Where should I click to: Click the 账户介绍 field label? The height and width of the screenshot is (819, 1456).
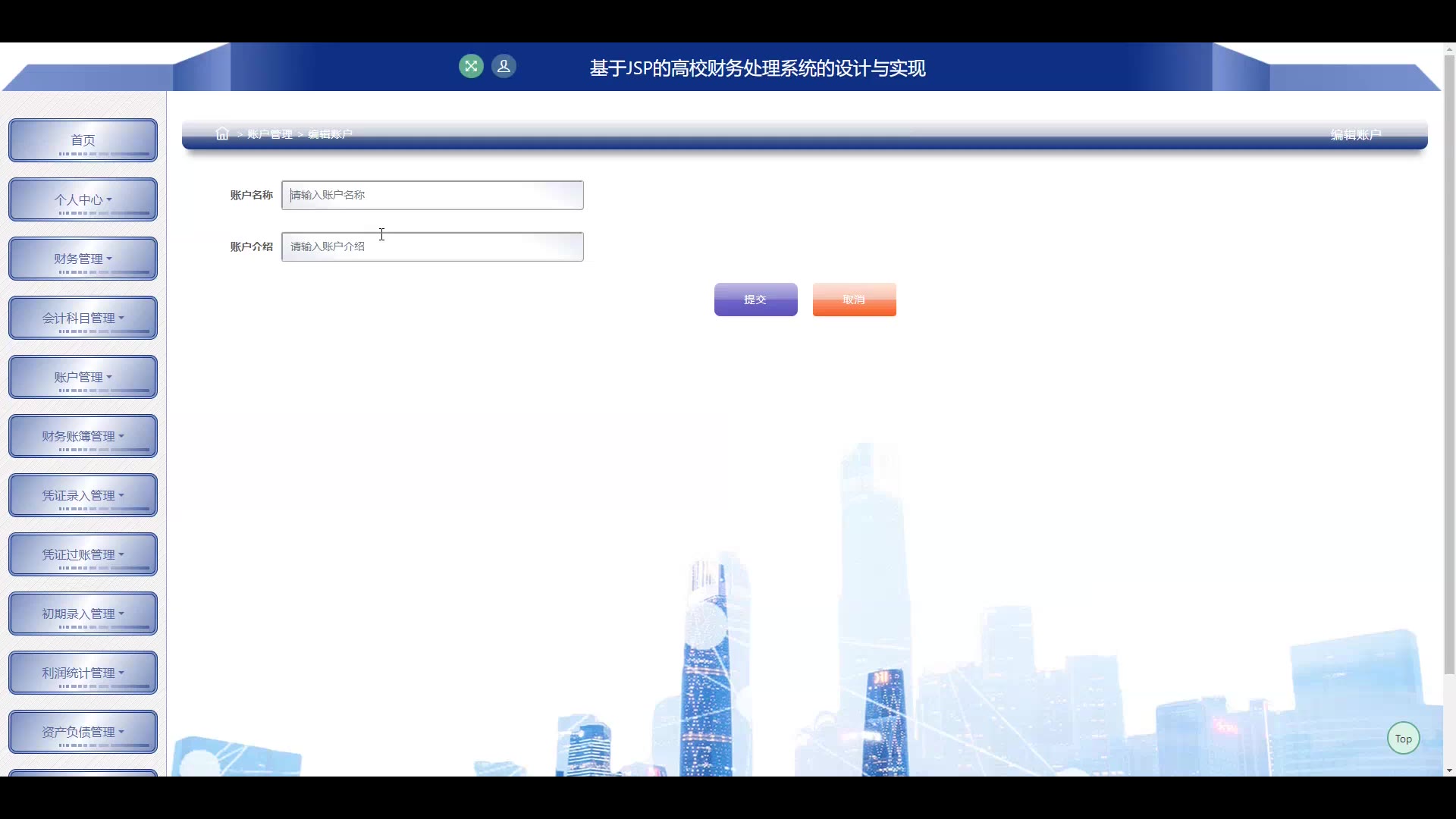tap(252, 246)
